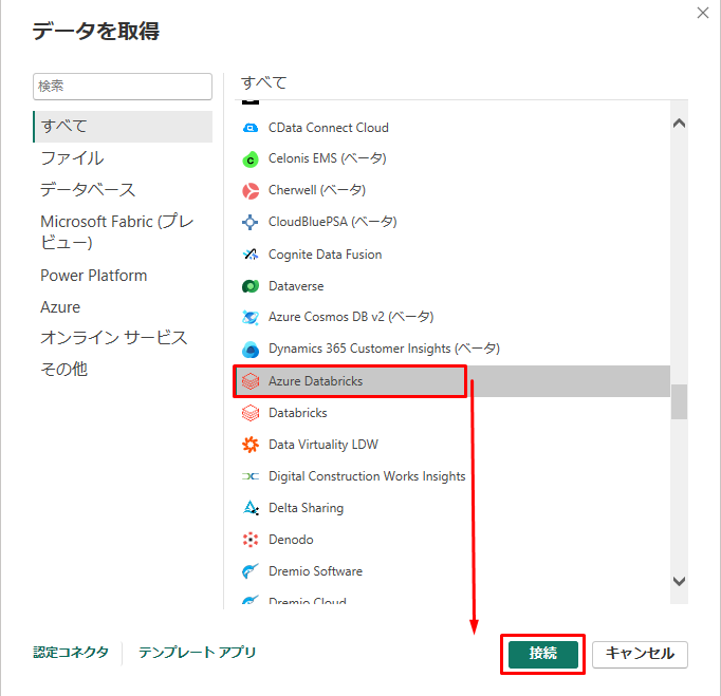Select Delta Sharing entry

pos(306,508)
